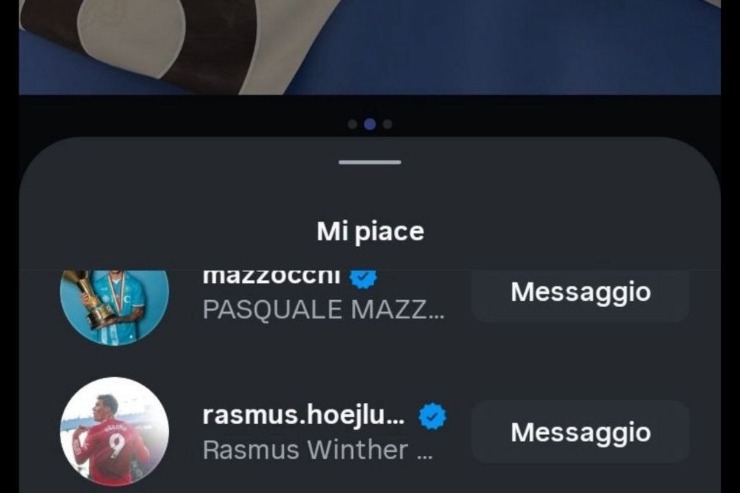Screen dimensions: 740x493
Task: Select the first carousel page dot
Action: coord(352,124)
